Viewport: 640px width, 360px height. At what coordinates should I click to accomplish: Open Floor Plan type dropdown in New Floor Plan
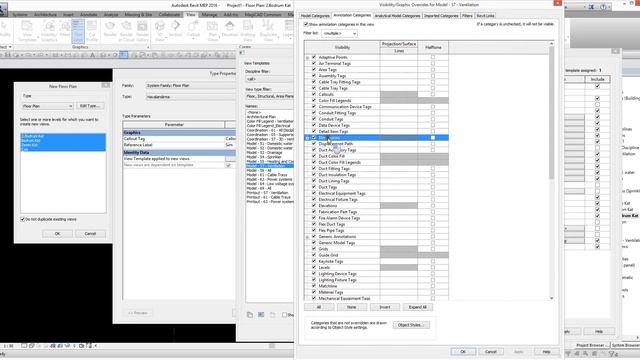point(47,106)
